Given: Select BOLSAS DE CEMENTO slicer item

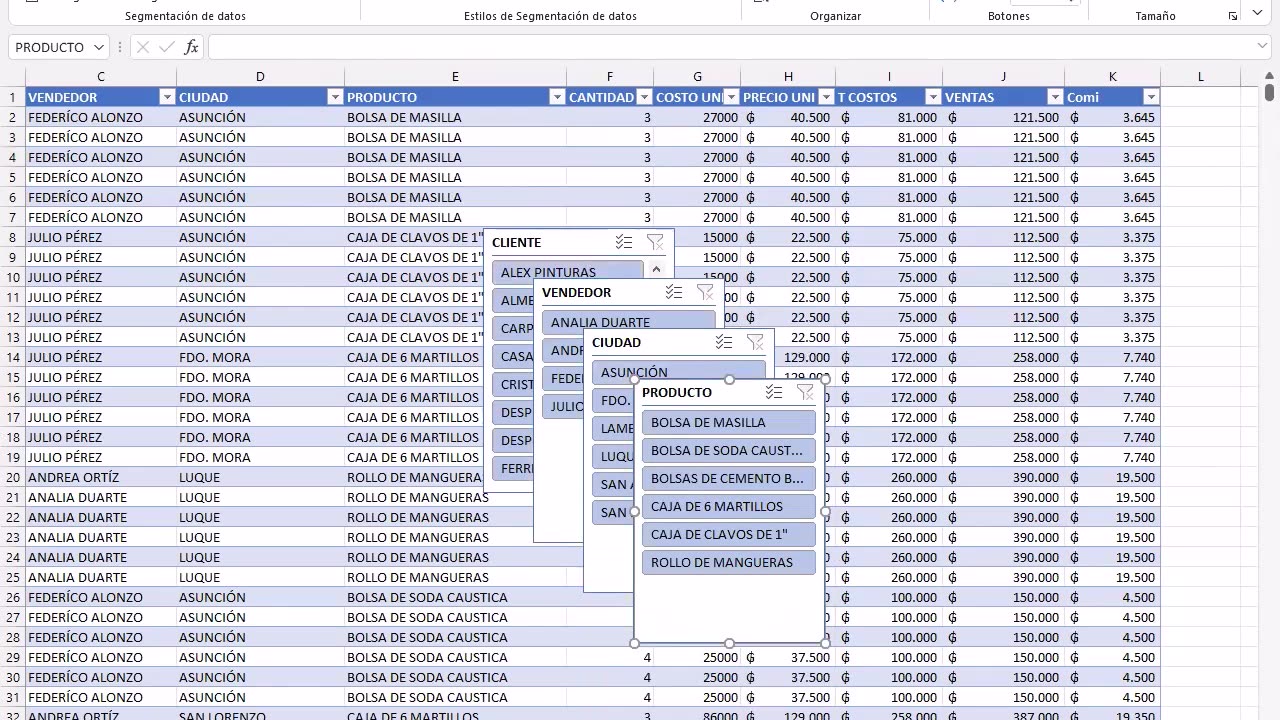Looking at the screenshot, I should 729,478.
